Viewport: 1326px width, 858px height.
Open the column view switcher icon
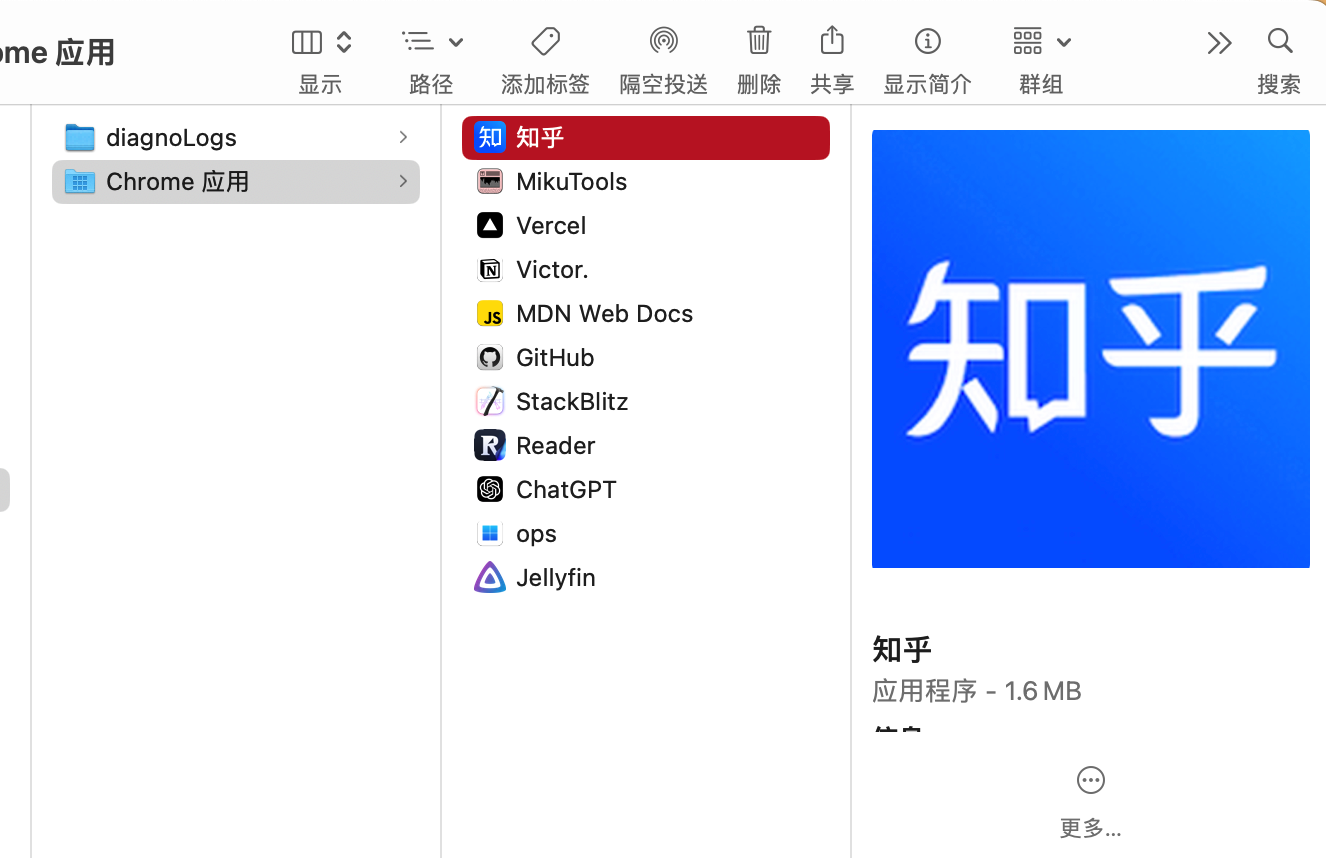click(x=307, y=42)
